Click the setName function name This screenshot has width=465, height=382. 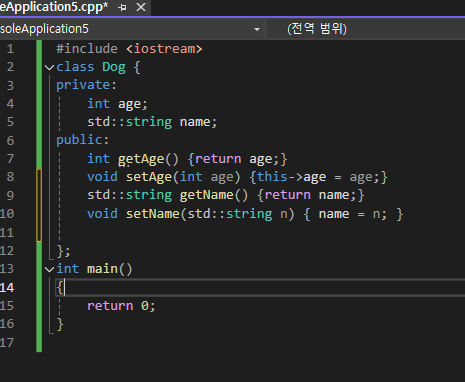pos(153,214)
